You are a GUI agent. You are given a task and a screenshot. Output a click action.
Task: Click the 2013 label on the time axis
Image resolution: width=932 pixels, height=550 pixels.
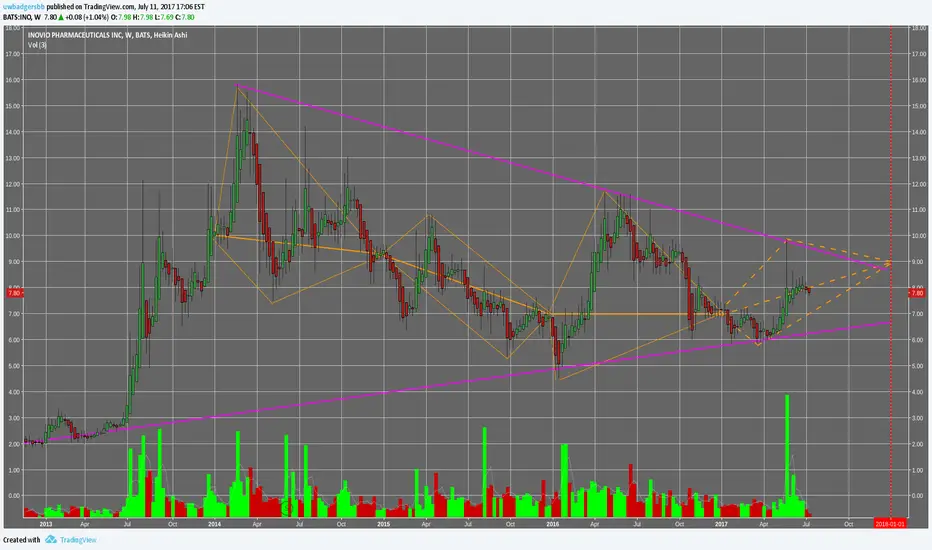click(46, 524)
